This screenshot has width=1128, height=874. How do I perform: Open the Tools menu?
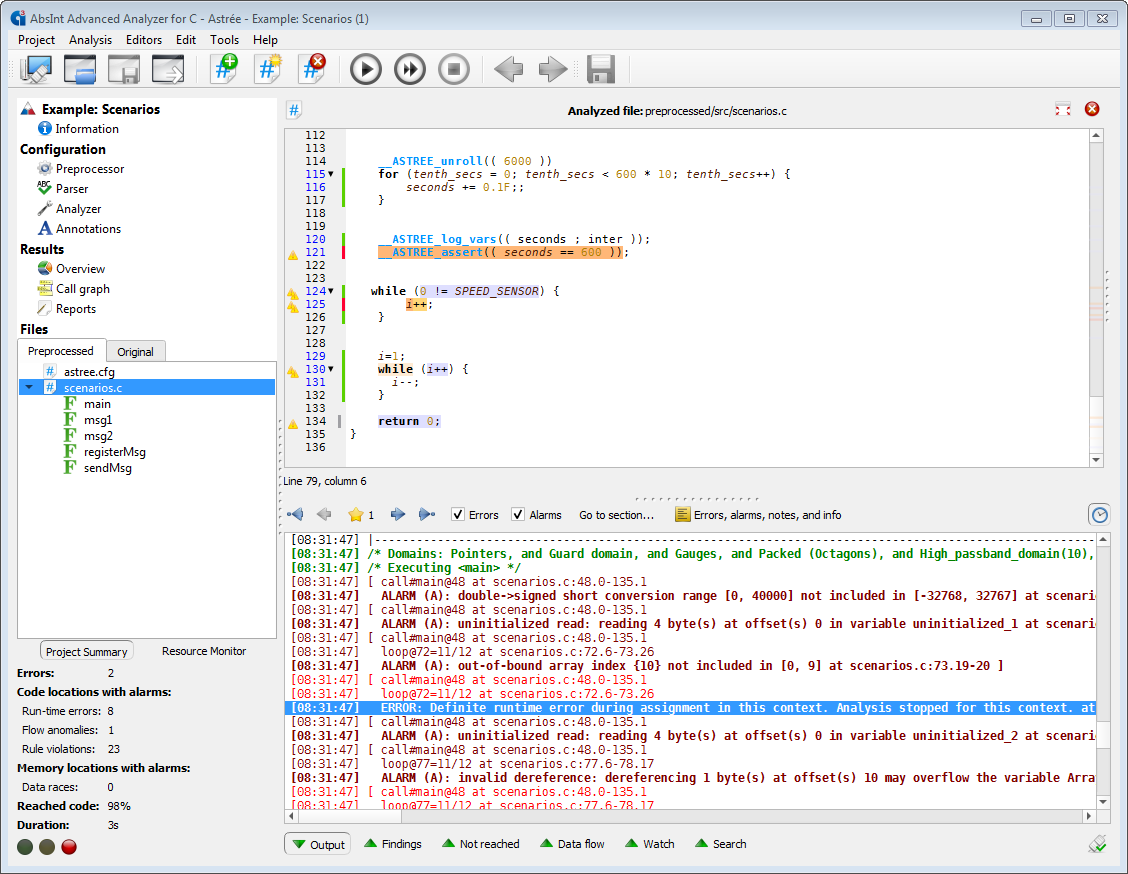[224, 40]
